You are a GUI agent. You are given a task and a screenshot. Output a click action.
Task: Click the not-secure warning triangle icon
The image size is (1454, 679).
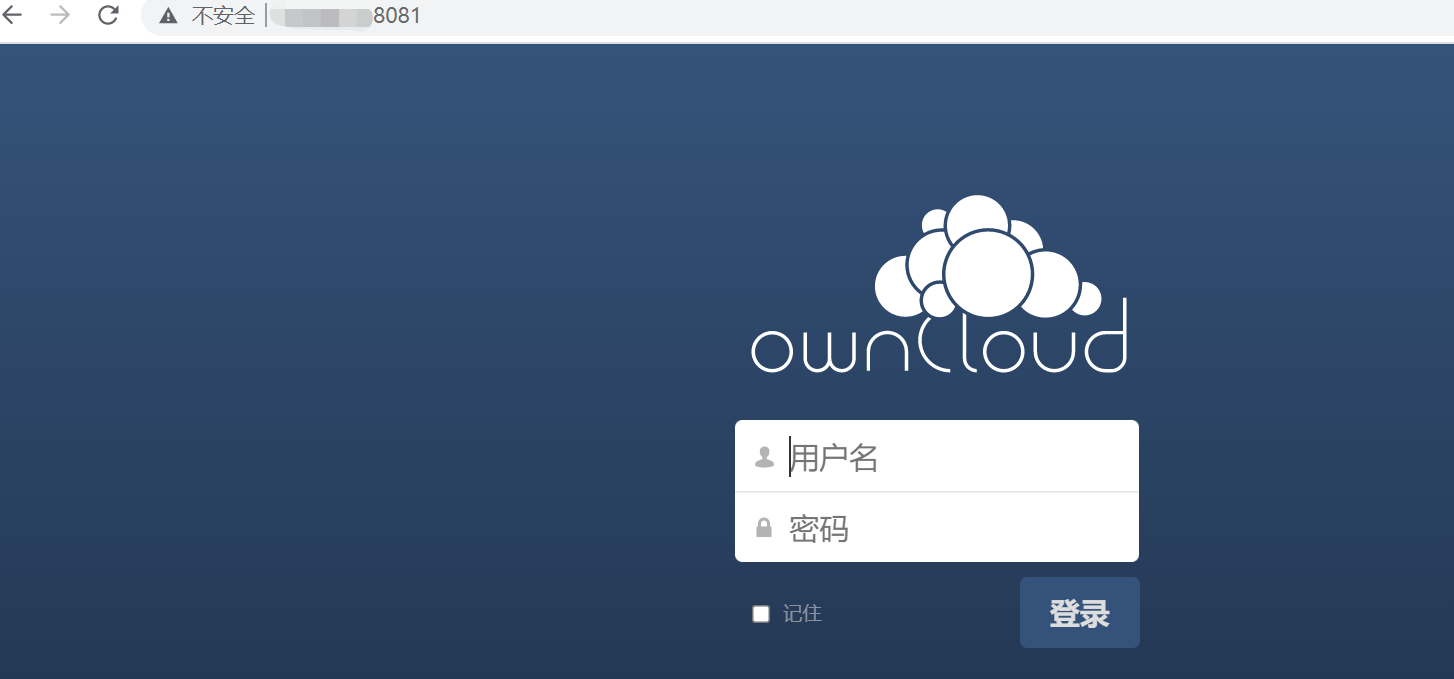[168, 16]
